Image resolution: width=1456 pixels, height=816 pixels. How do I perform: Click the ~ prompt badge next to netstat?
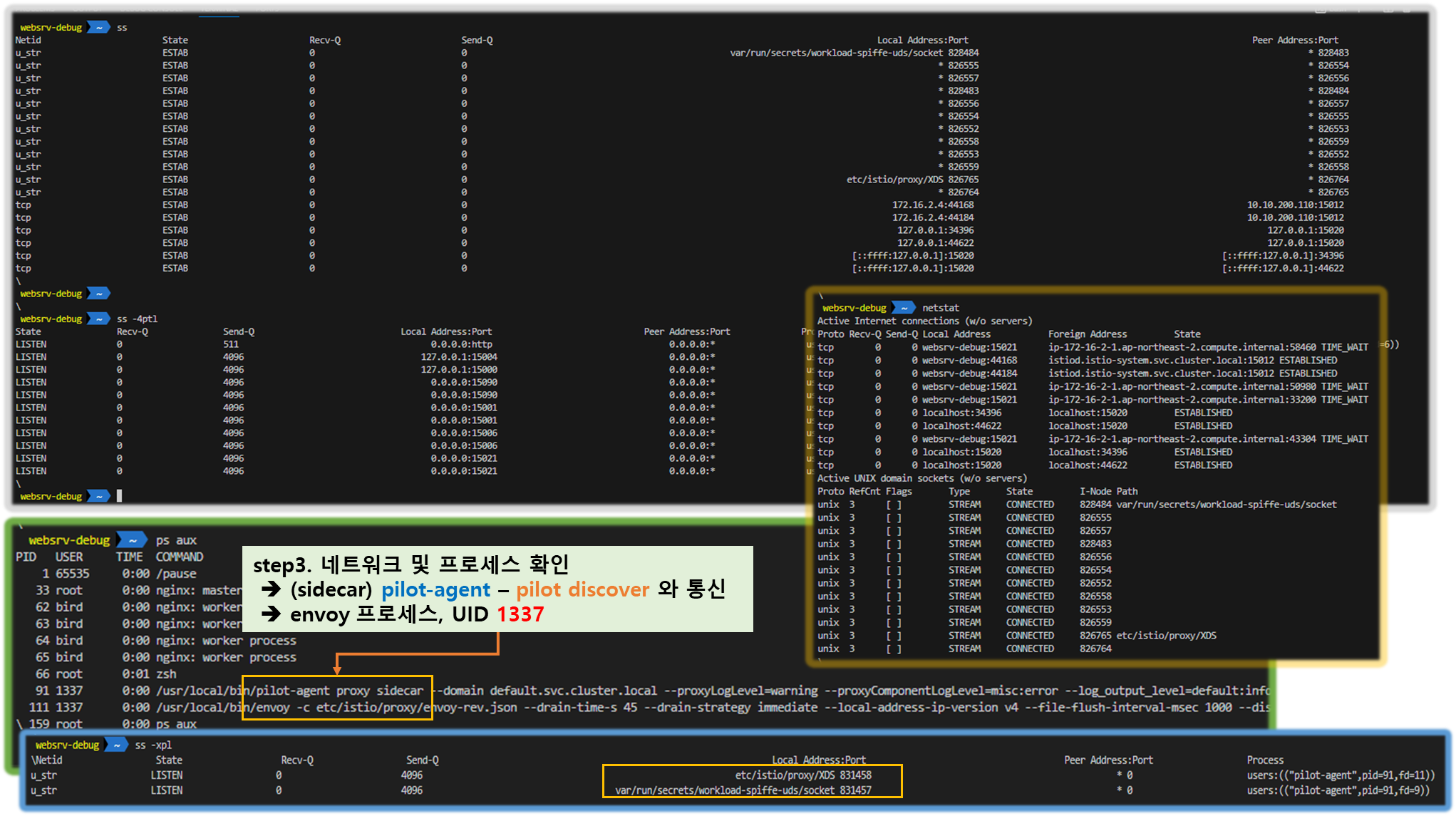(903, 308)
